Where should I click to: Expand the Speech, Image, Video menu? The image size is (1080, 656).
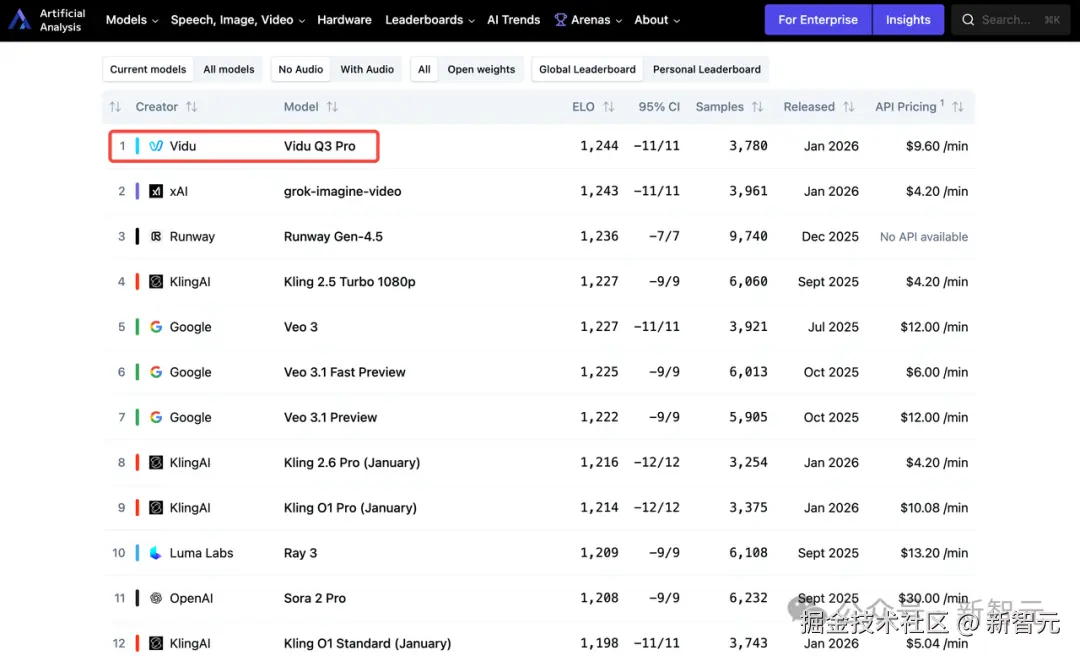pyautogui.click(x=238, y=20)
